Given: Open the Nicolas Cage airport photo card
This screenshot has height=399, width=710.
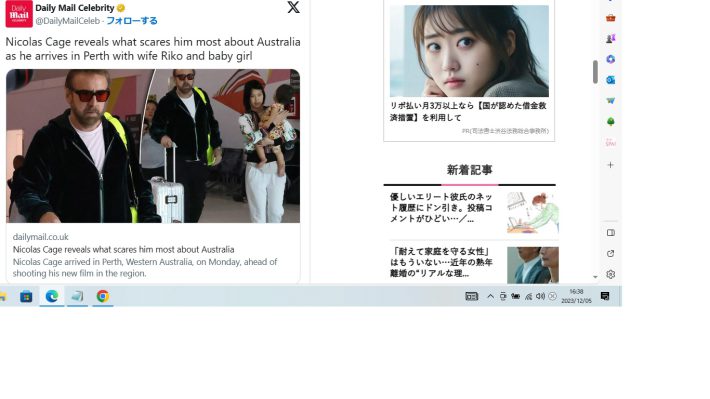Looking at the screenshot, I should click(x=153, y=146).
